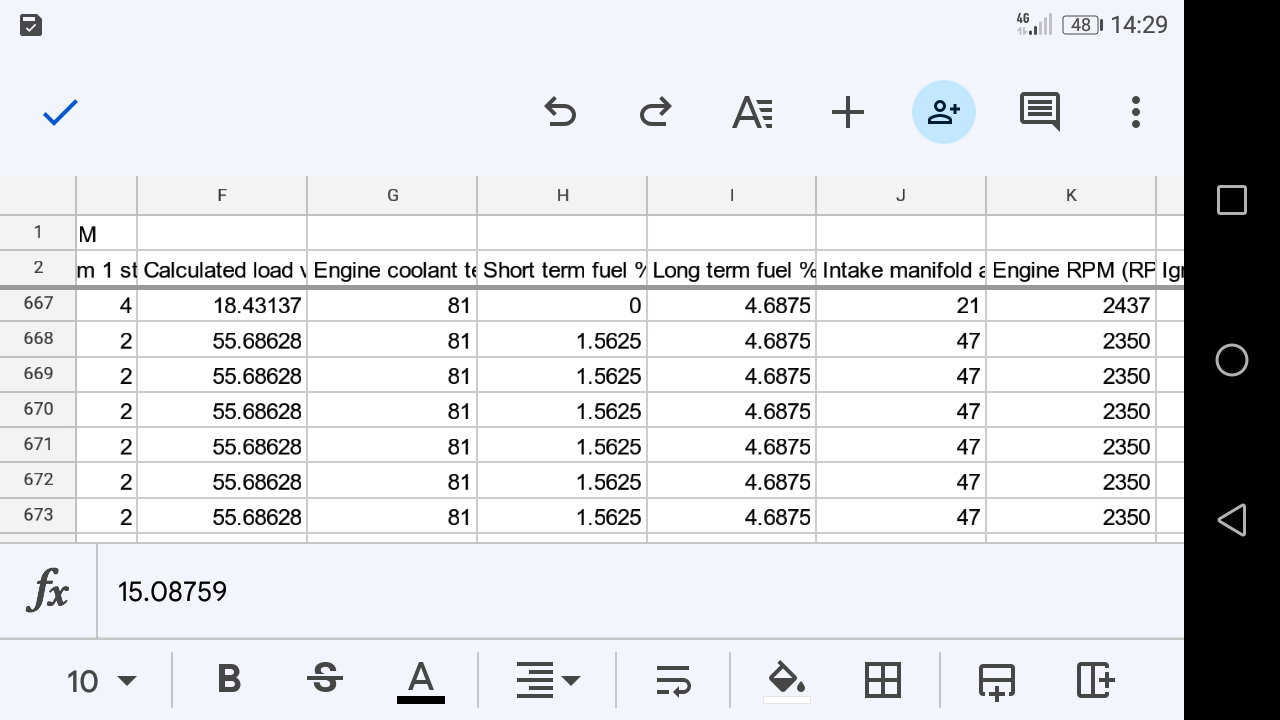Tap Android back triangle button
The height and width of the screenshot is (720, 1280).
point(1231,520)
